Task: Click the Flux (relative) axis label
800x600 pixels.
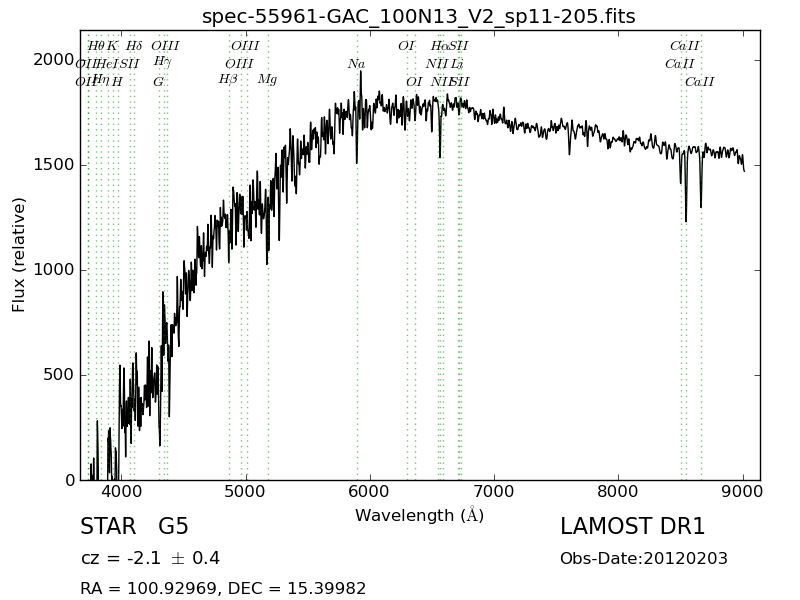Action: tap(18, 255)
